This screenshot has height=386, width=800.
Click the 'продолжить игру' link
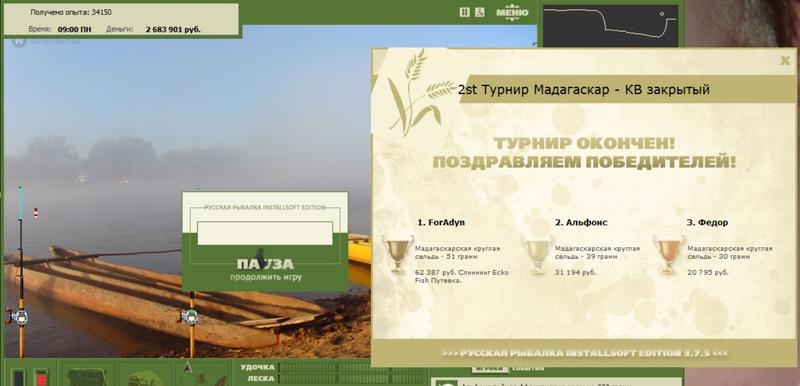(265, 277)
